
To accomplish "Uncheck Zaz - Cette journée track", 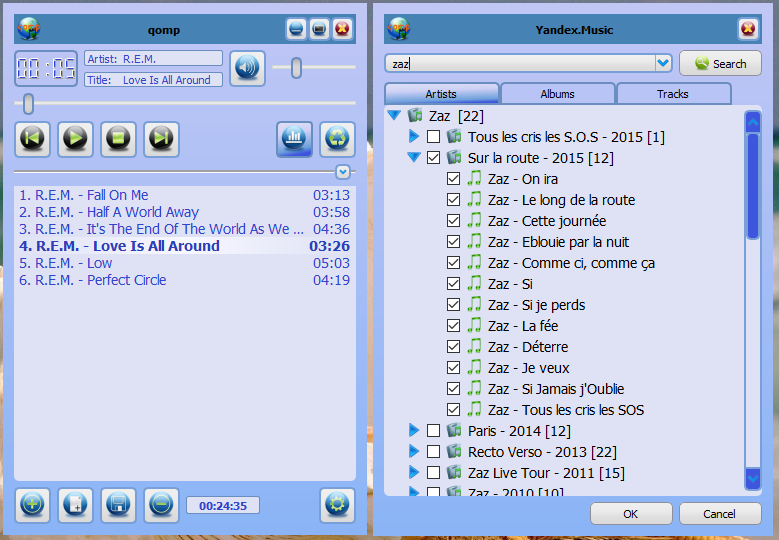I will point(453,221).
